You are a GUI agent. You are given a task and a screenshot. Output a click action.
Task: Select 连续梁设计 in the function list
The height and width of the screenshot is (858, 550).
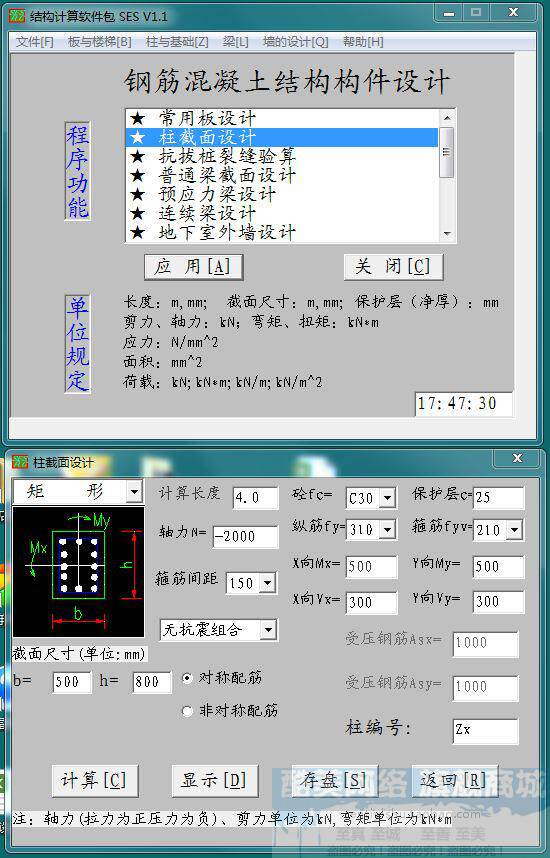[282, 213]
